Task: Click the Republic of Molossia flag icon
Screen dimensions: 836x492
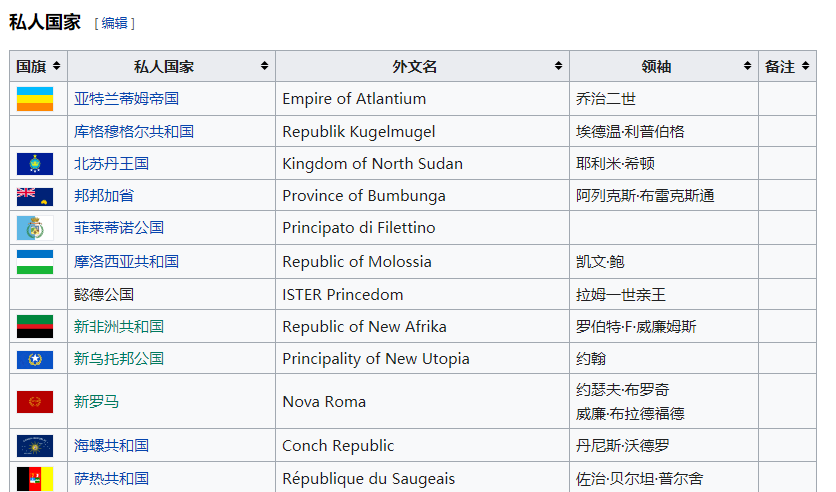Action: [35, 262]
